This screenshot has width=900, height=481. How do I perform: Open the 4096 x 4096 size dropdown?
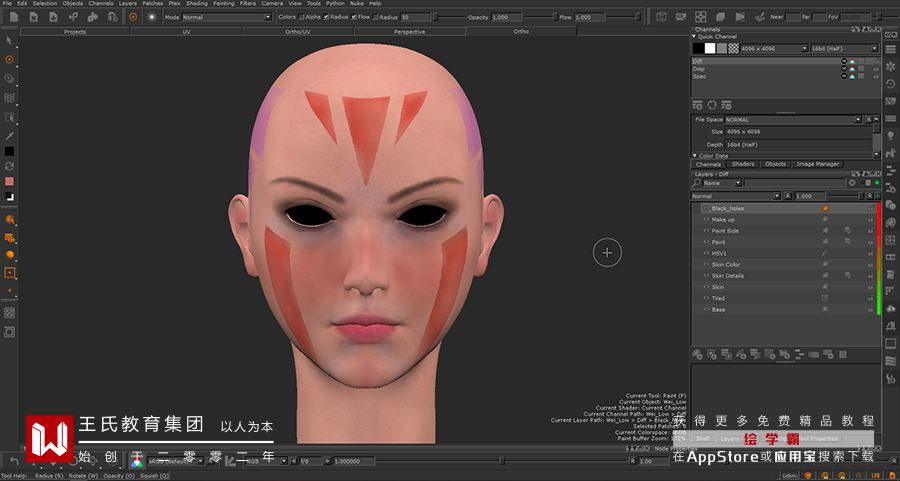(x=774, y=49)
